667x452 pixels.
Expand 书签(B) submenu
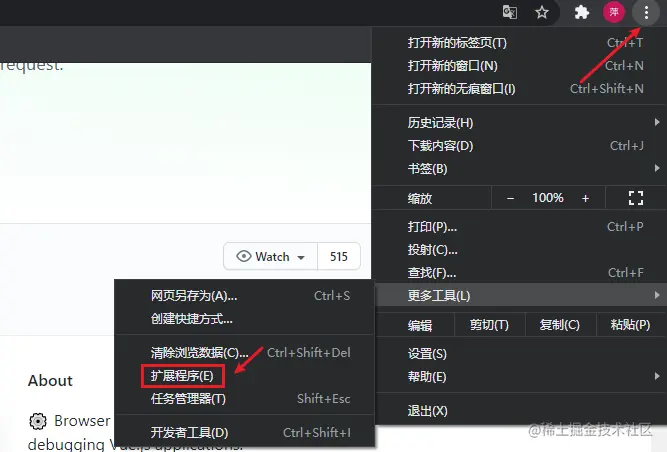click(520, 169)
